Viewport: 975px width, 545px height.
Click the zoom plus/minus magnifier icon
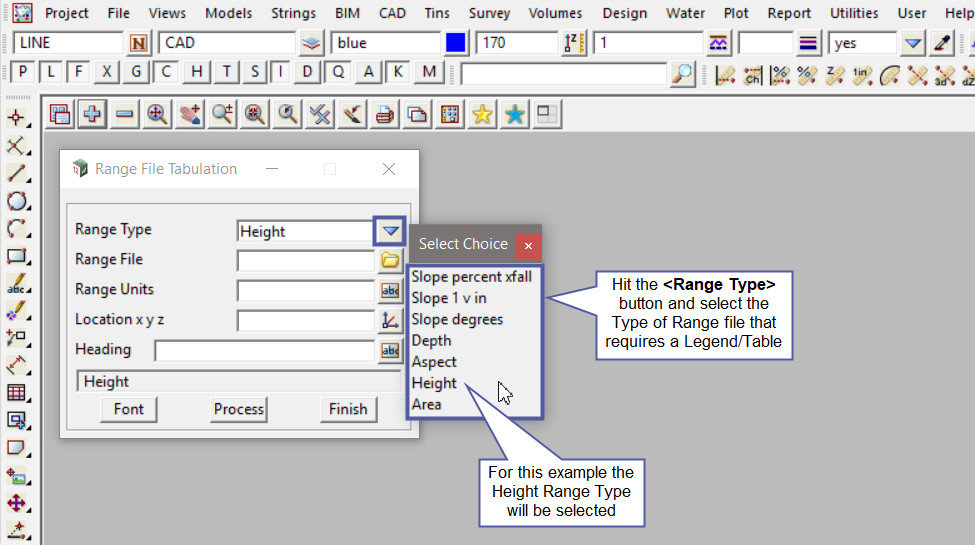(222, 114)
